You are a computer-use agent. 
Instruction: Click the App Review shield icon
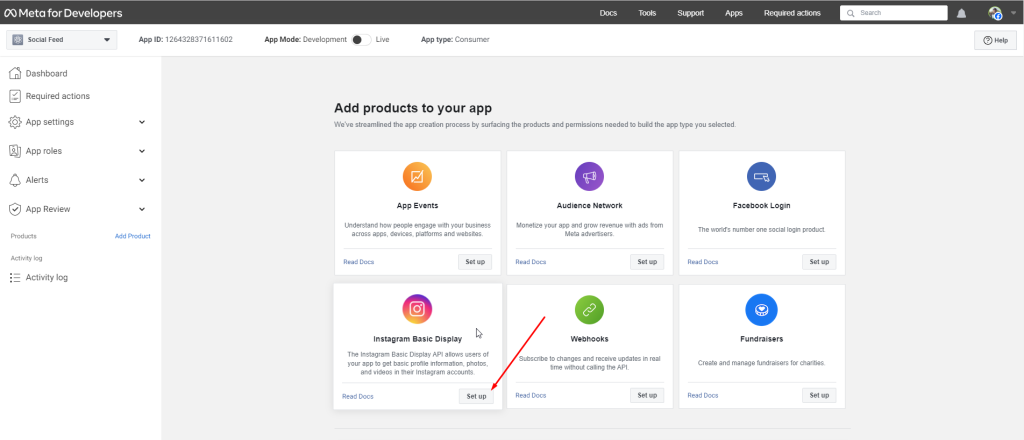pyautogui.click(x=15, y=209)
